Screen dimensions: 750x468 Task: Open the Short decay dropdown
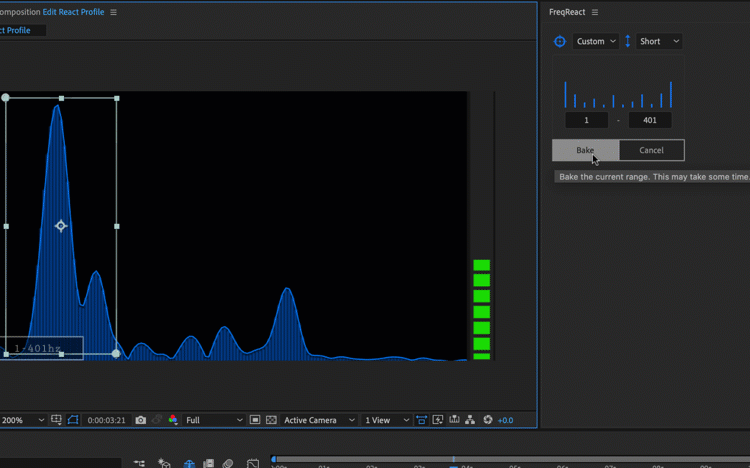pos(659,41)
